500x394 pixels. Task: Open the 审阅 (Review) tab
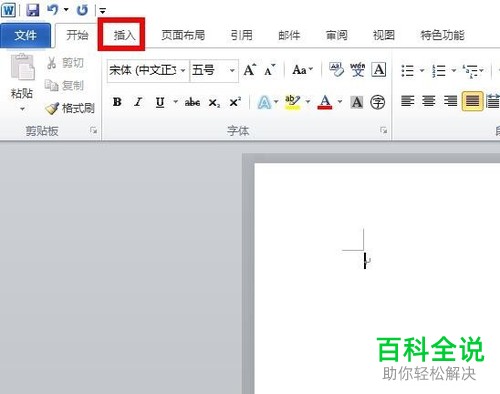[337, 35]
